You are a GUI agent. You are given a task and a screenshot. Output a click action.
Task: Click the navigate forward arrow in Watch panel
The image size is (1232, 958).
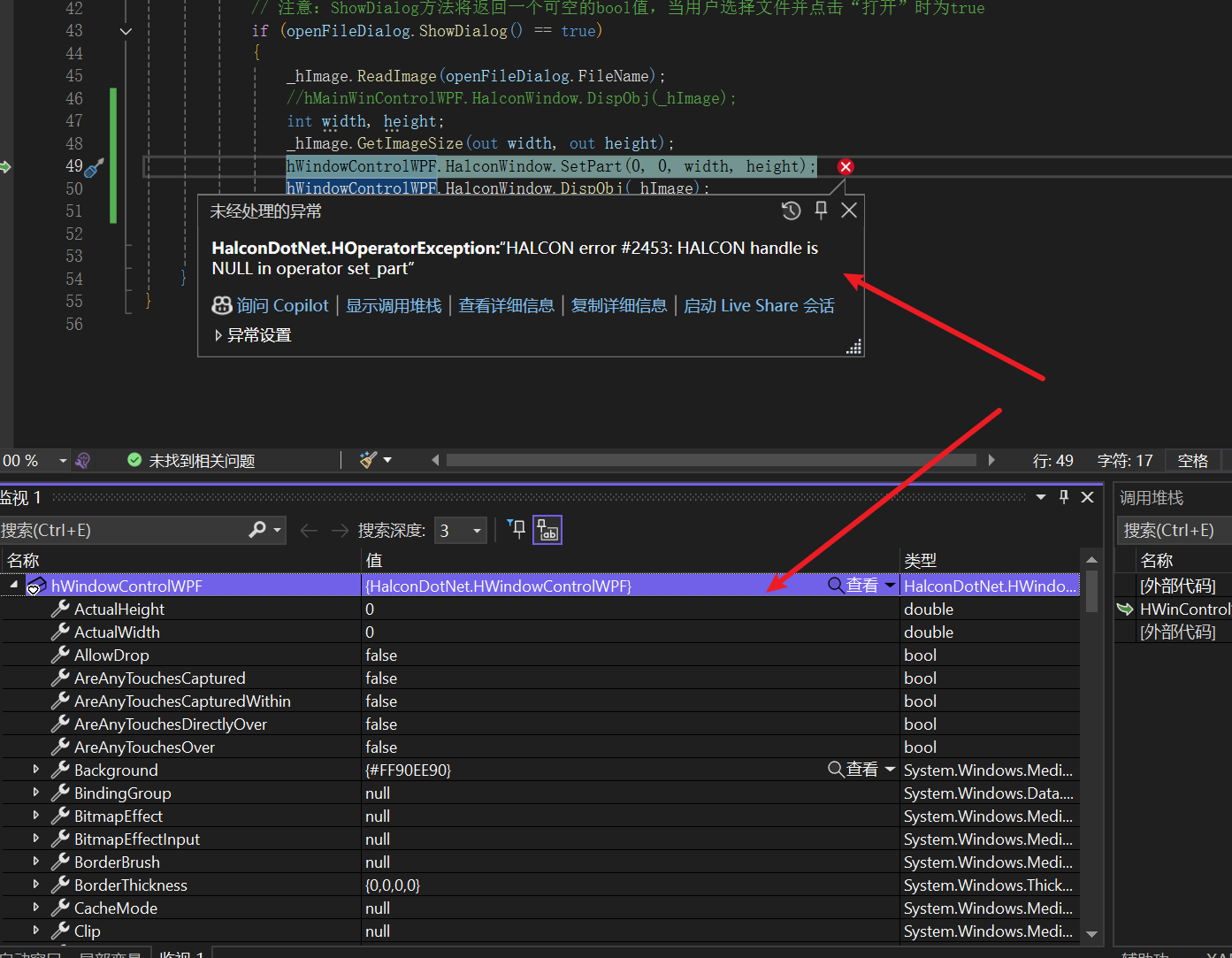click(x=340, y=530)
